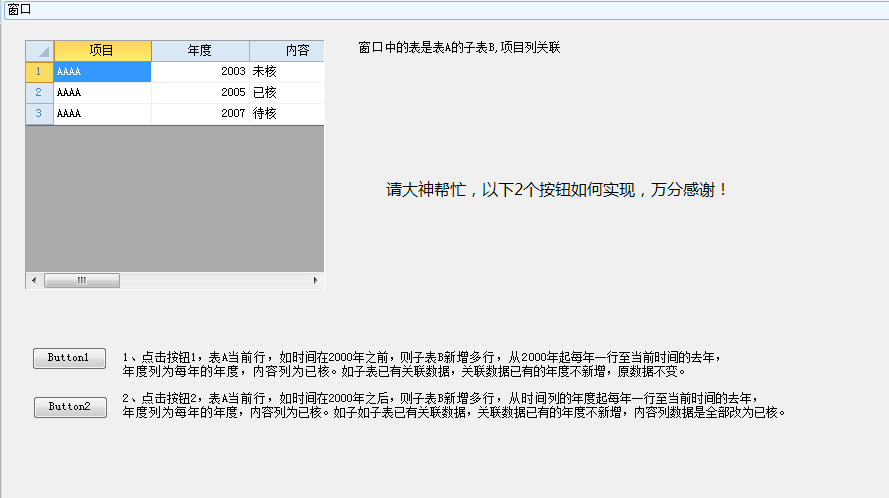Click the horizontal scrollbar right arrow
Viewport: 889px width, 498px height.
click(316, 280)
